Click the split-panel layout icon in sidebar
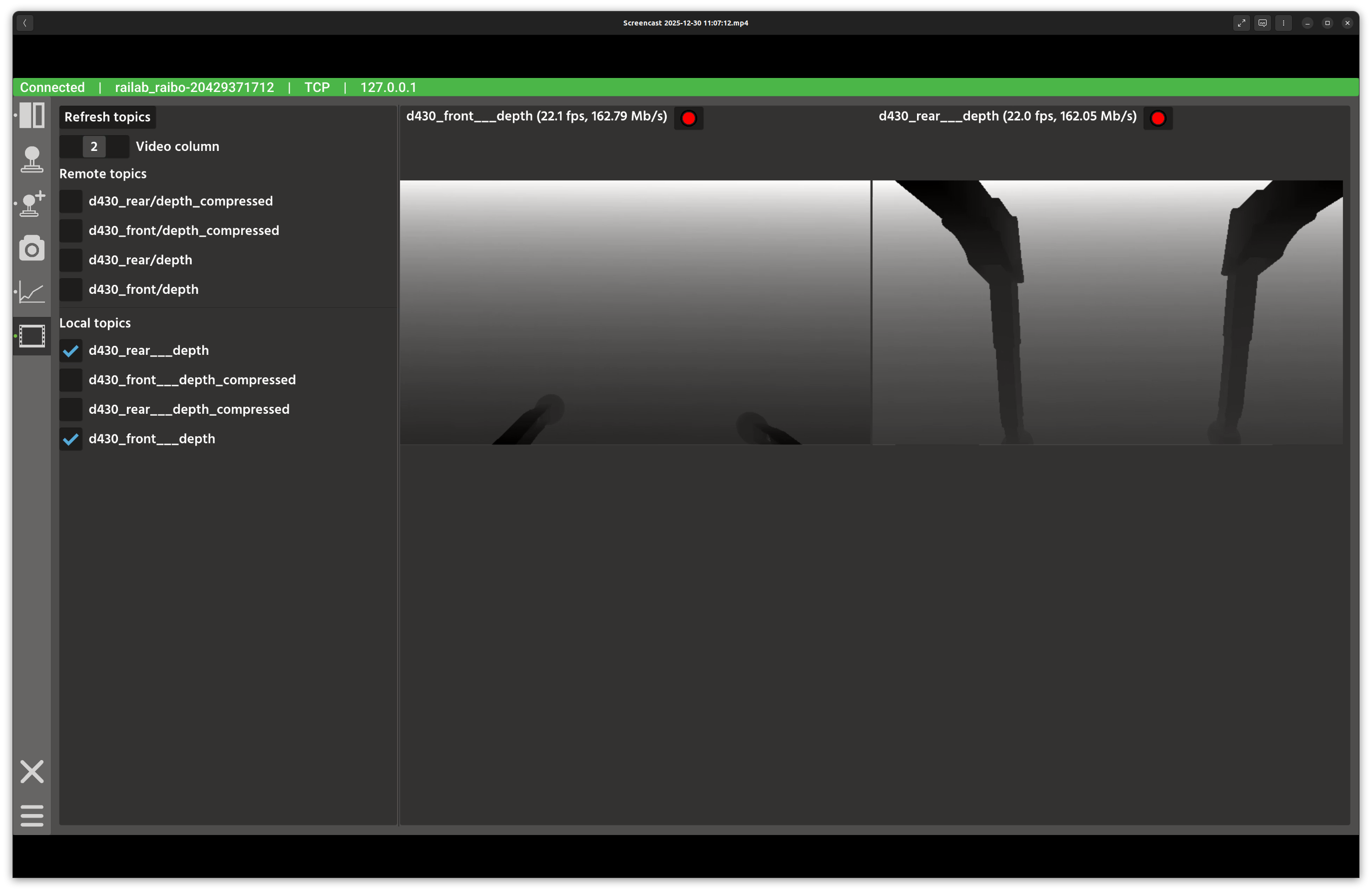 click(x=31, y=115)
